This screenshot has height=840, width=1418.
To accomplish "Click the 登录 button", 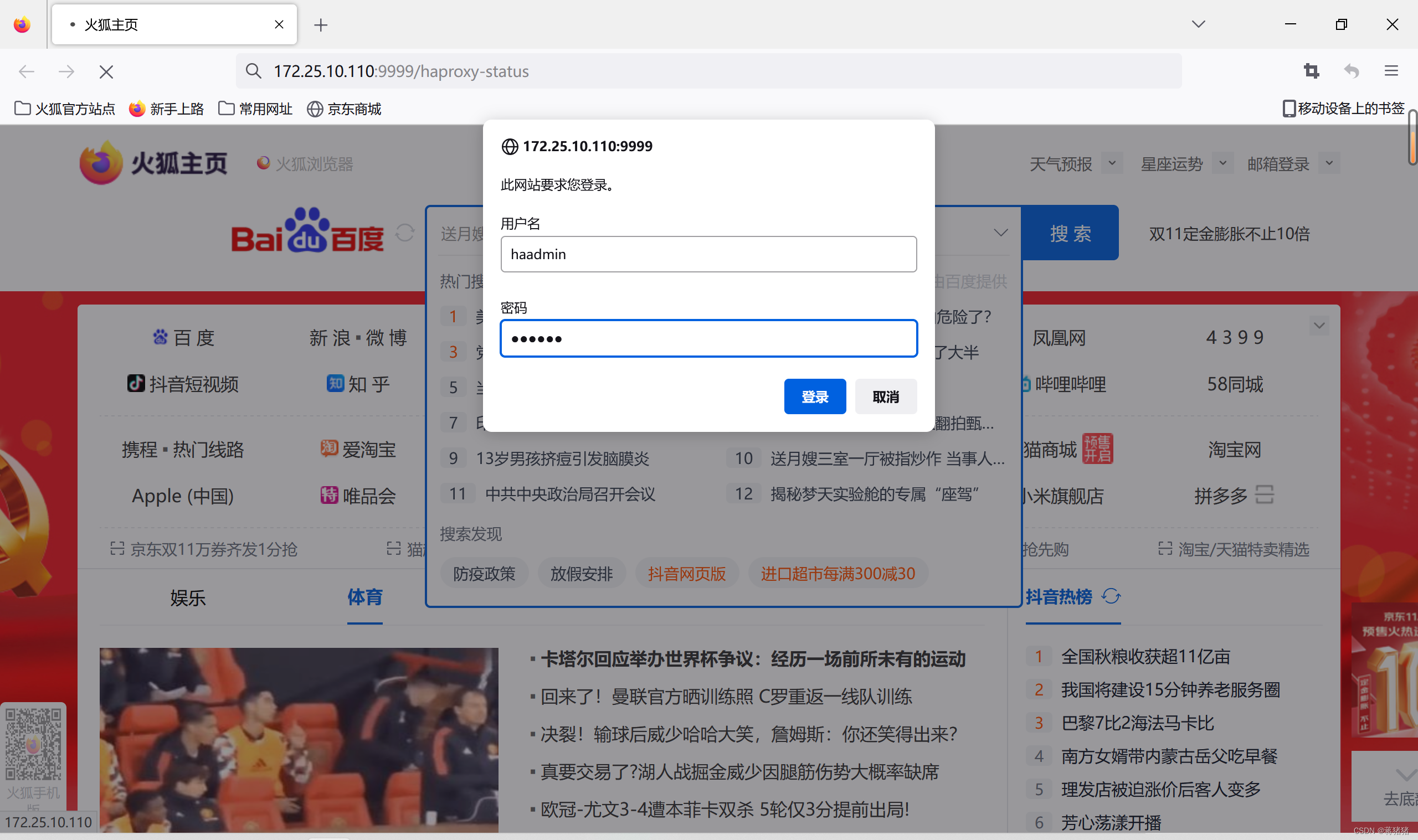I will tap(815, 397).
